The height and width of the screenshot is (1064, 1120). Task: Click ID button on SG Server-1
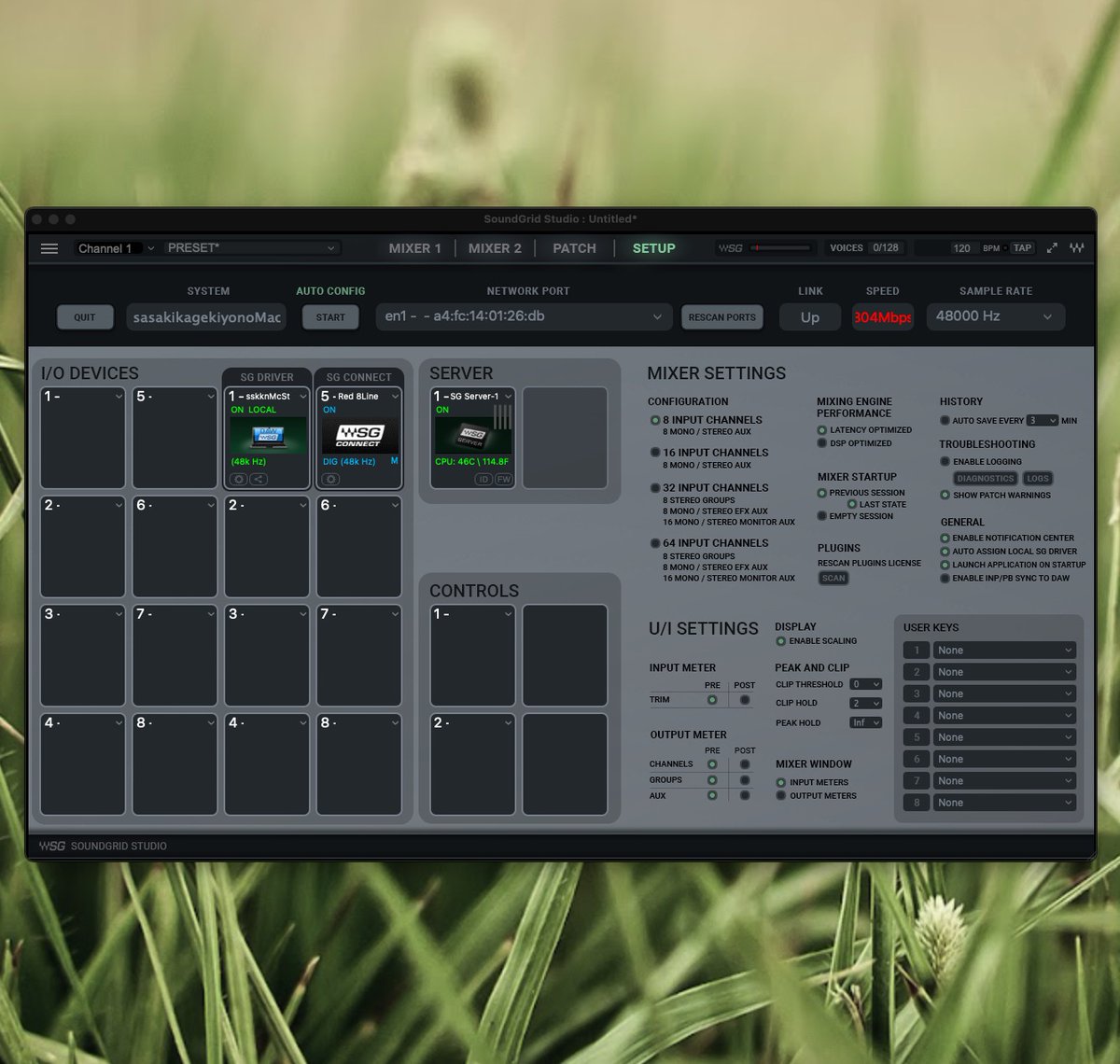point(483,479)
